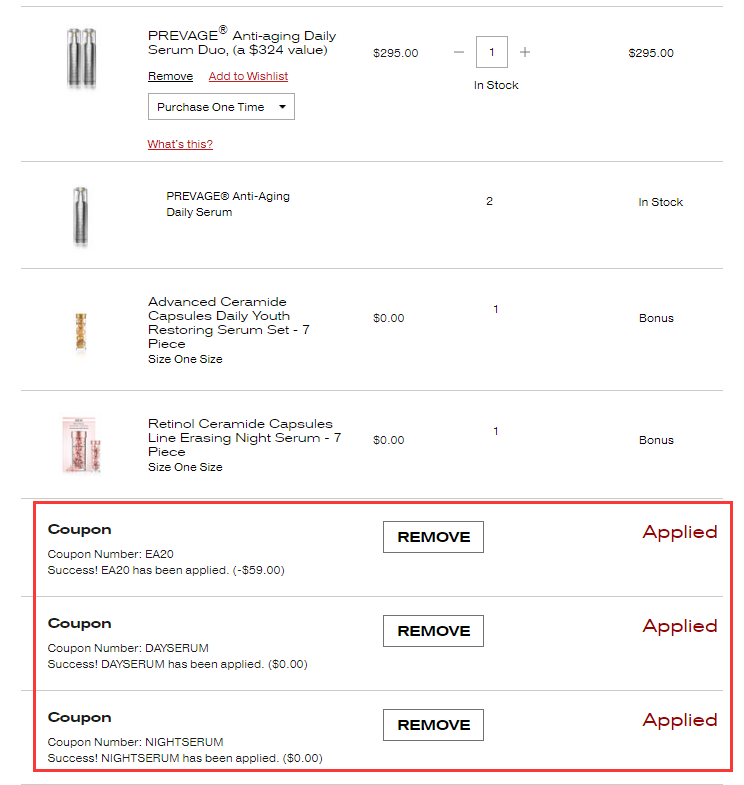Open the Purchase One Time dropdown
Image resolution: width=744 pixels, height=785 pixels.
click(x=221, y=107)
